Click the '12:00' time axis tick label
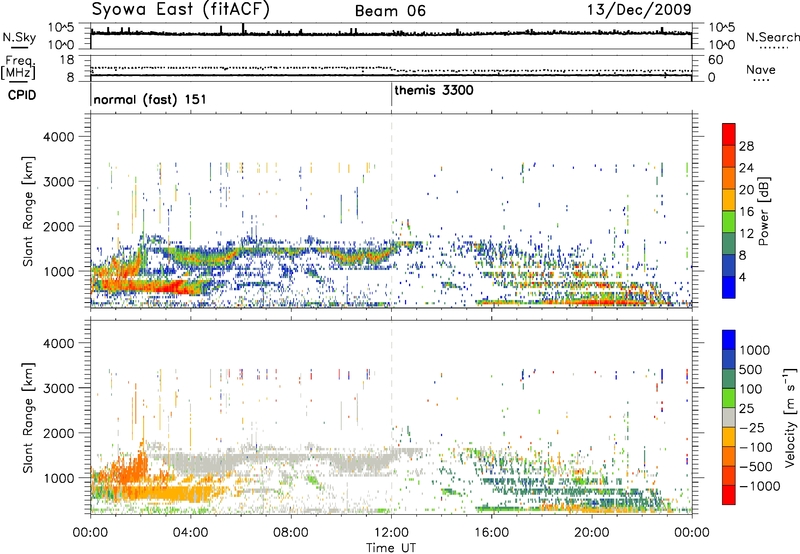Image resolution: width=800 pixels, height=554 pixels. [x=391, y=533]
